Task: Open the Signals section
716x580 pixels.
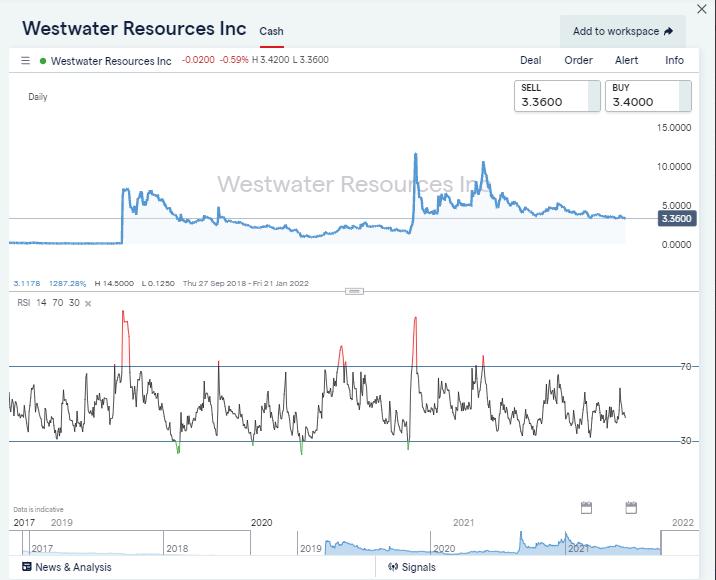Action: pyautogui.click(x=412, y=567)
